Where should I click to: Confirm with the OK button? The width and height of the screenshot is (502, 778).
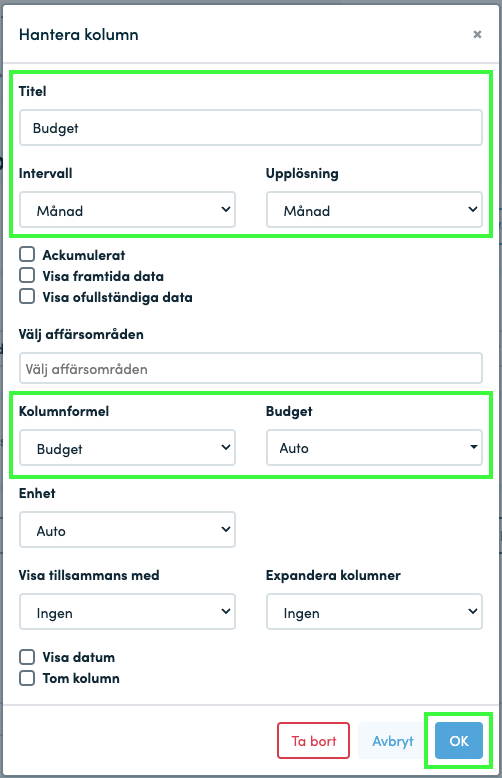(x=459, y=741)
